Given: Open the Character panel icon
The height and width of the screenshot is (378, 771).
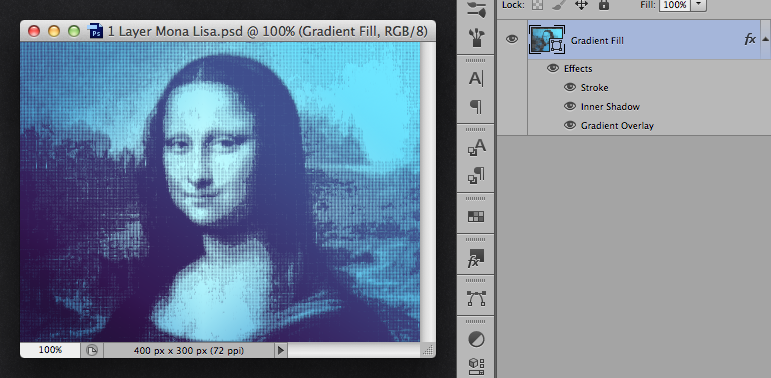Looking at the screenshot, I should point(476,79).
